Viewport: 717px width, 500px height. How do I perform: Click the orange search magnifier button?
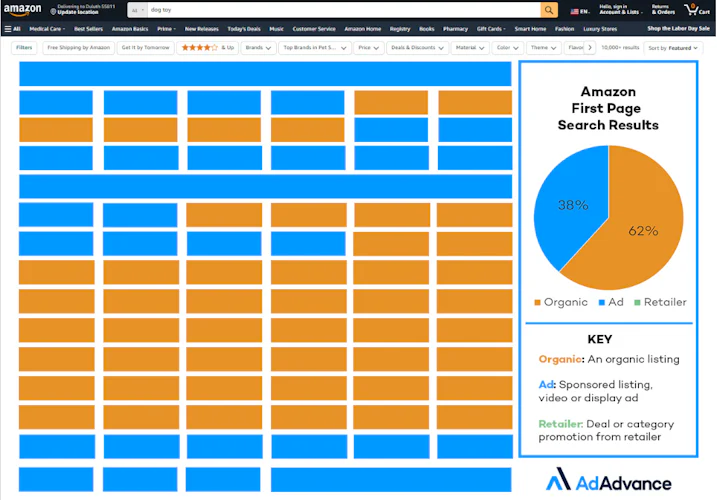(549, 10)
